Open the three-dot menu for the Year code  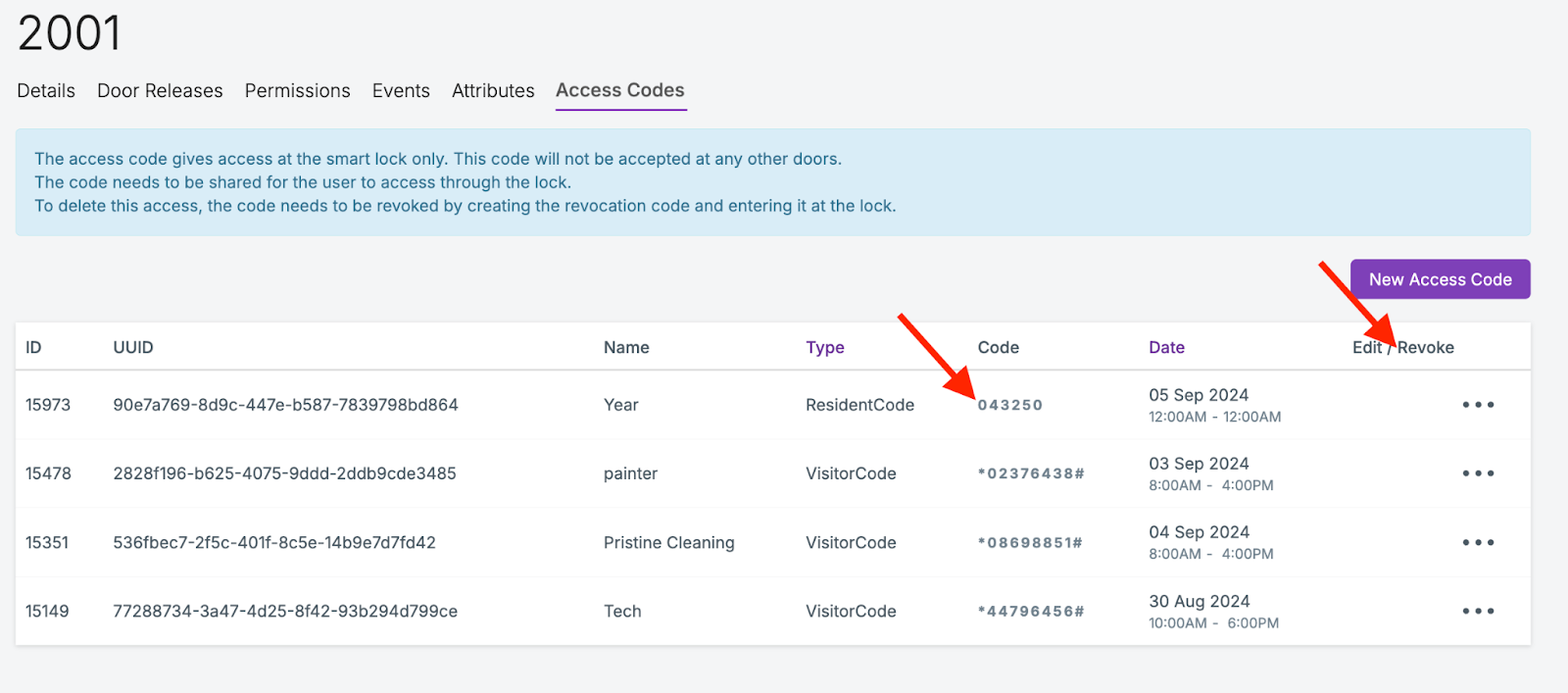coord(1478,405)
